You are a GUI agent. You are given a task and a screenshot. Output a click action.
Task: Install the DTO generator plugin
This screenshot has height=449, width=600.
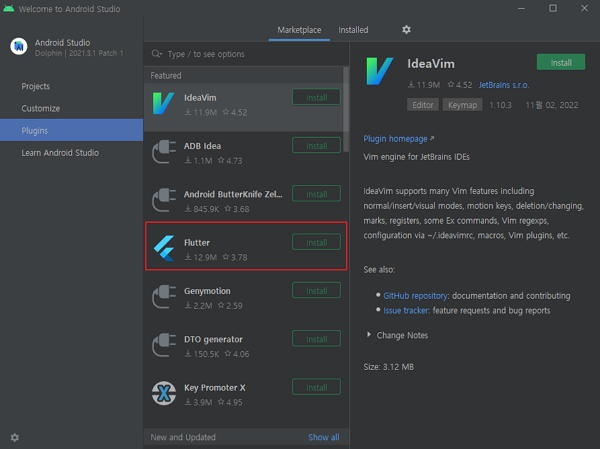[x=316, y=339]
